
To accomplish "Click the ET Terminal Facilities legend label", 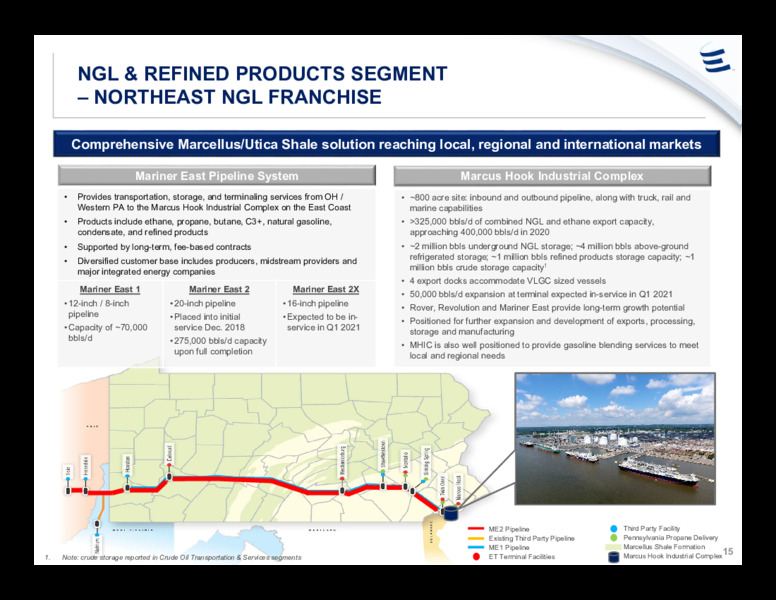I will [522, 556].
